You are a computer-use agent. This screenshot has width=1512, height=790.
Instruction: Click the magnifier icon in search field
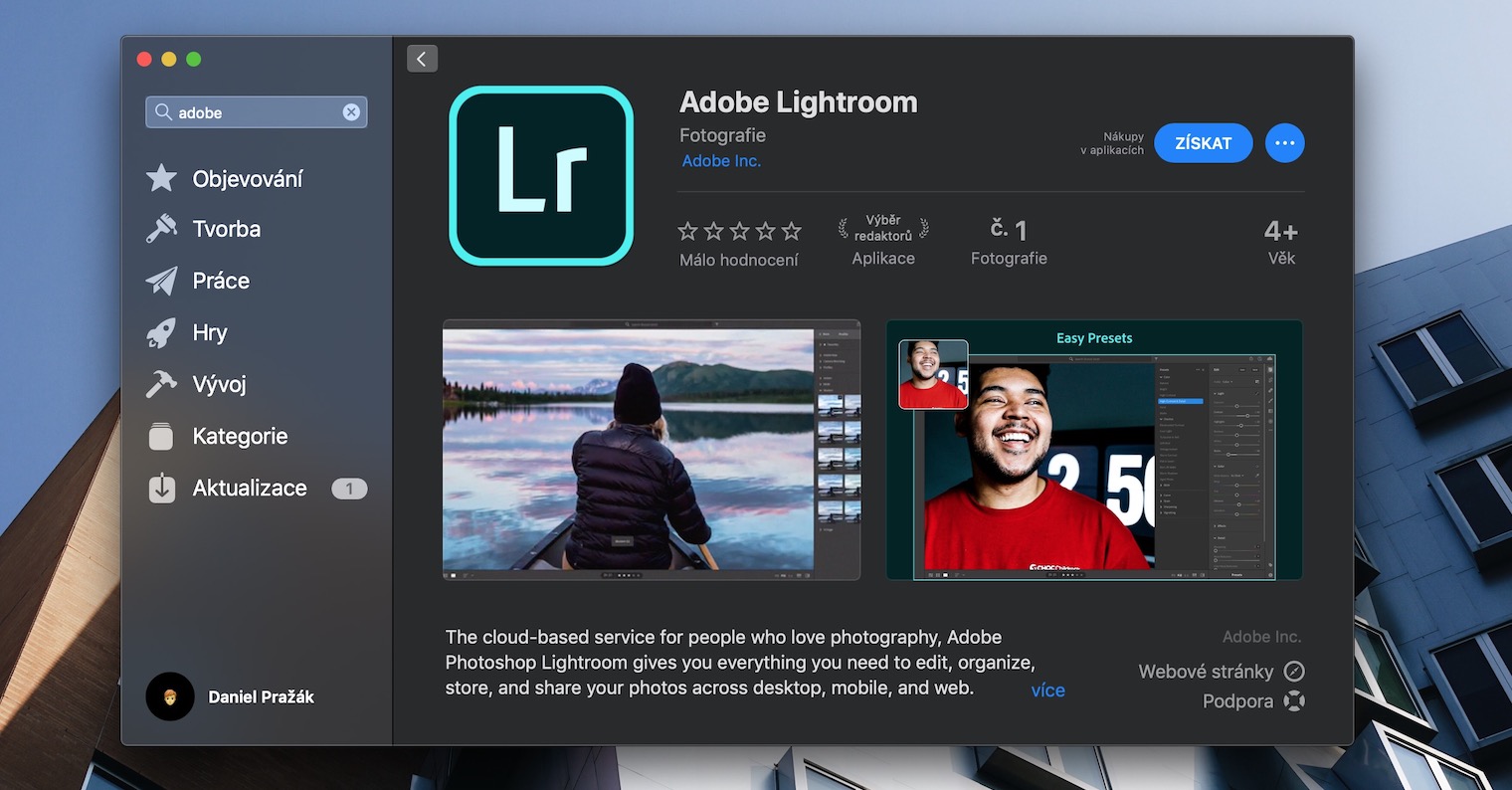coord(163,112)
